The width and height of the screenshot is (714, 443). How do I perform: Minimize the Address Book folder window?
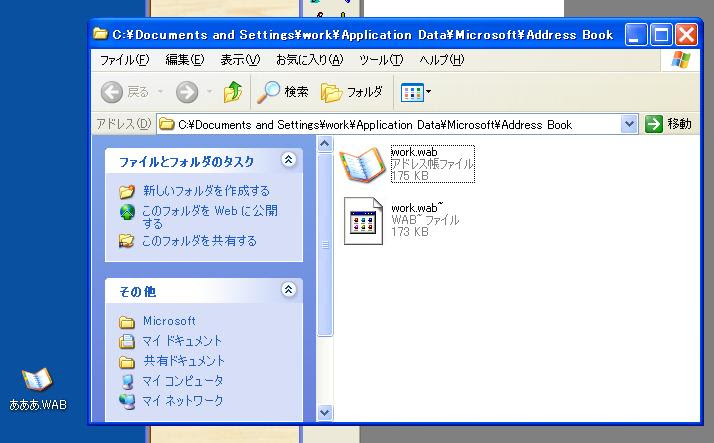tap(636, 35)
